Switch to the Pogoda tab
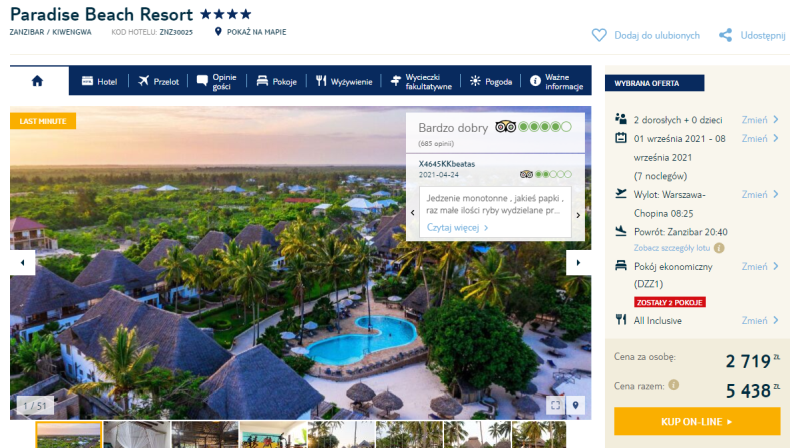 (491, 81)
